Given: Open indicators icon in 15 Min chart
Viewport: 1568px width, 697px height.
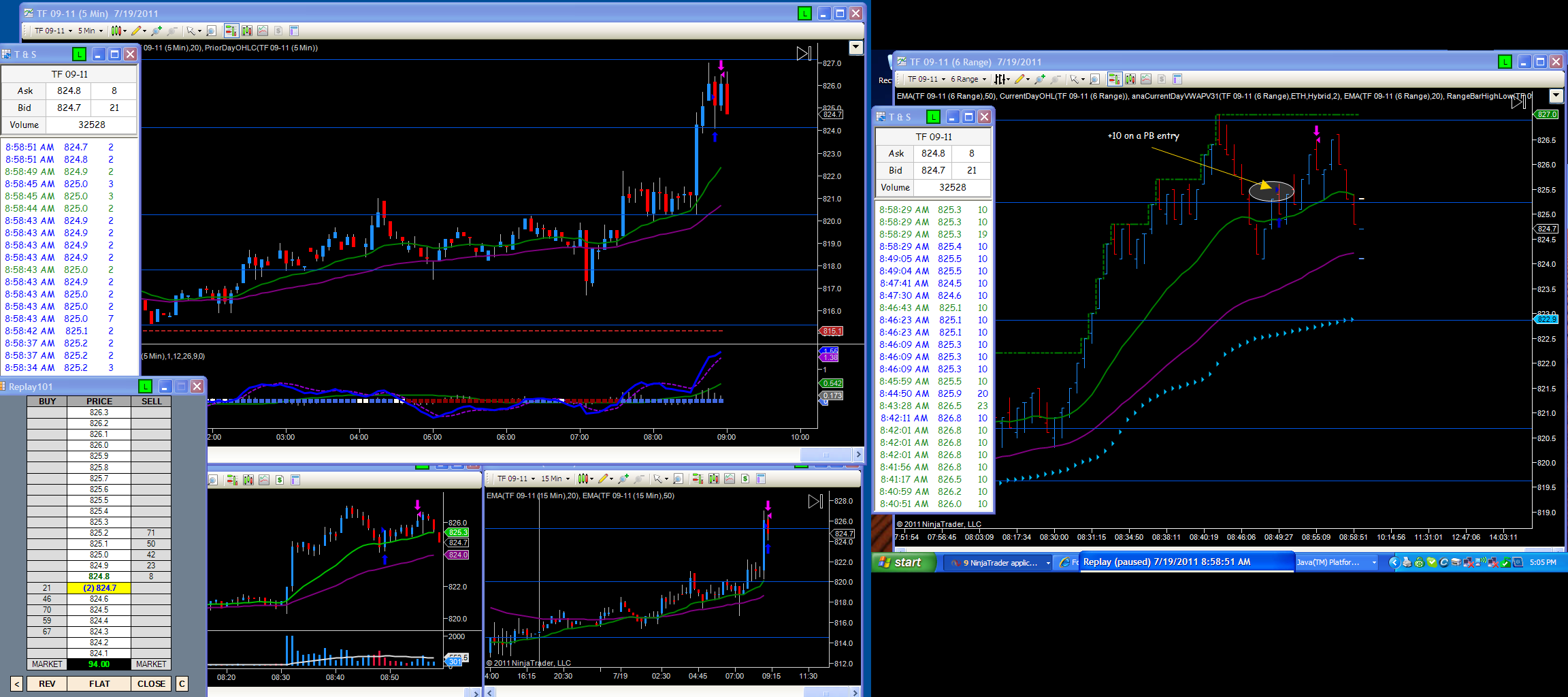Looking at the screenshot, I should [730, 479].
